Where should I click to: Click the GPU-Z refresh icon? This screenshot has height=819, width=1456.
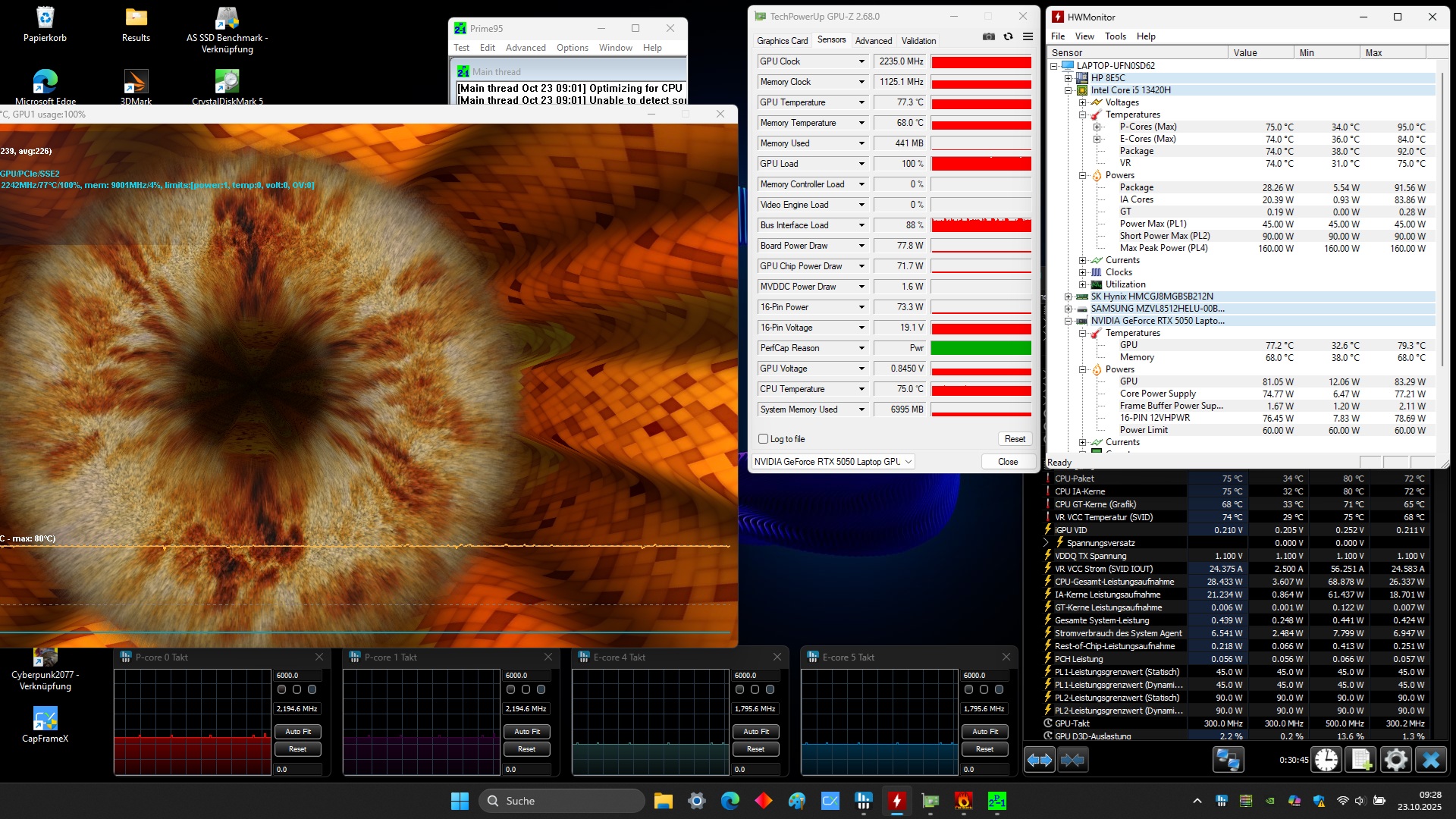point(1008,36)
